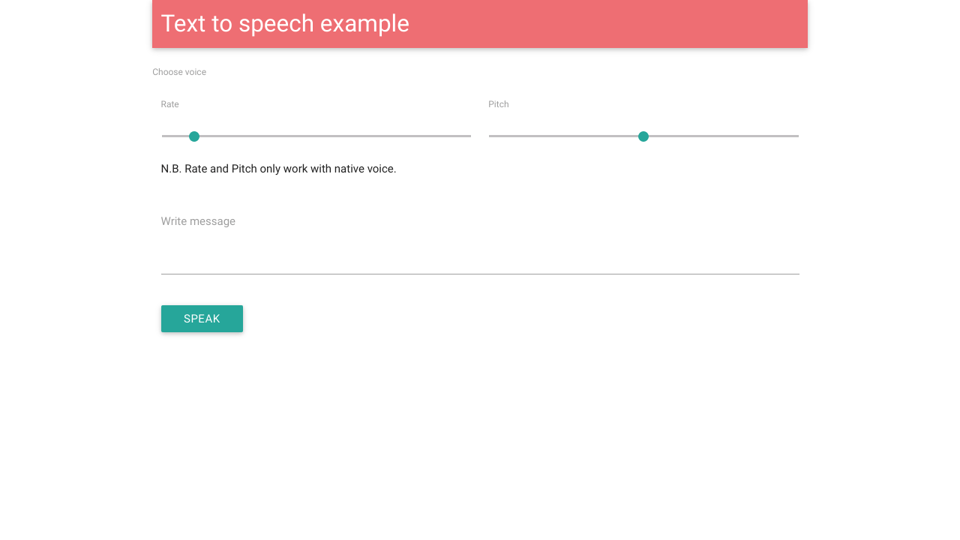Set Rate slider to its far right end
This screenshot has height=540, width=960.
click(470, 136)
